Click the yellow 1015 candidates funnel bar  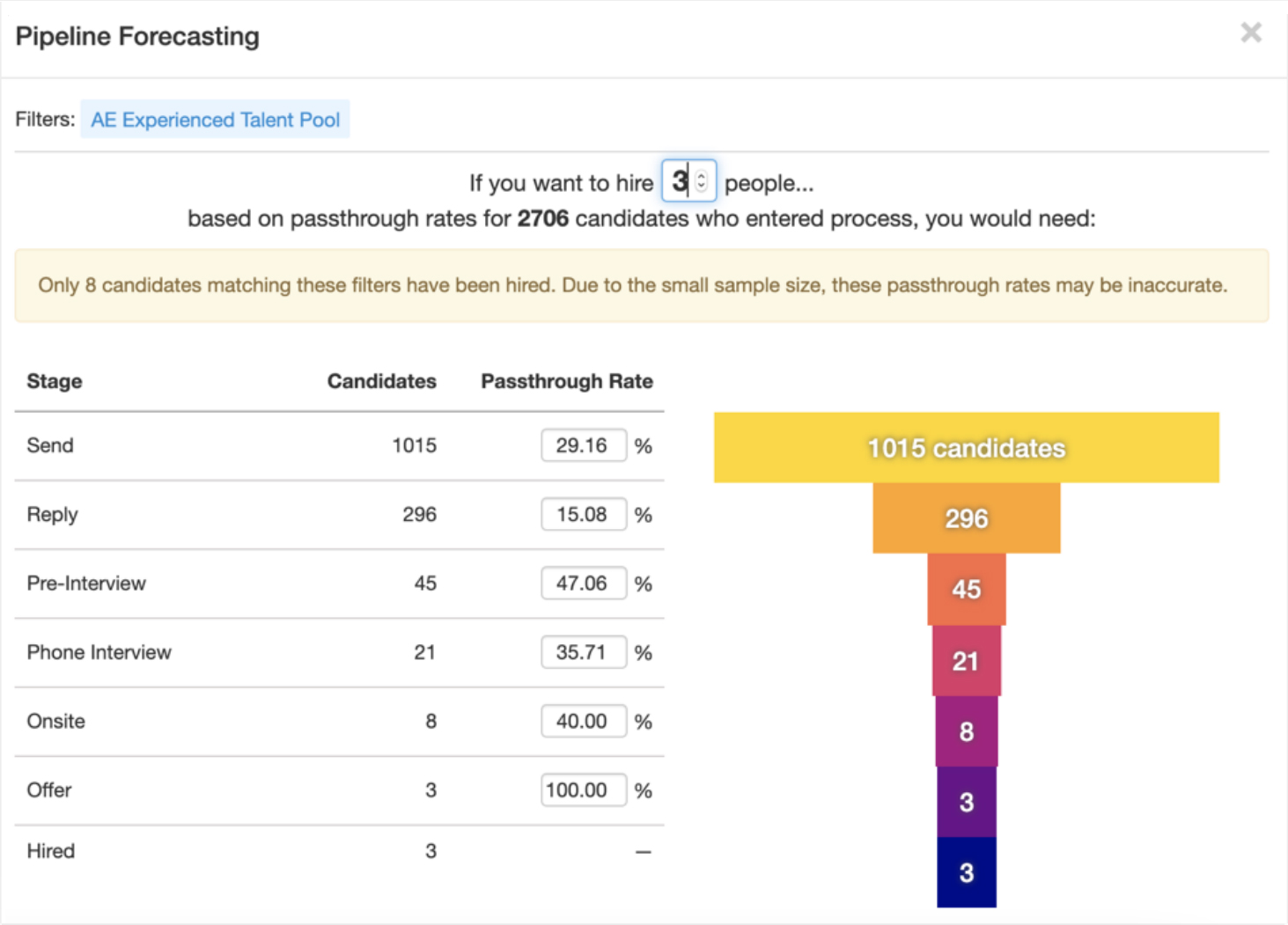click(x=966, y=448)
